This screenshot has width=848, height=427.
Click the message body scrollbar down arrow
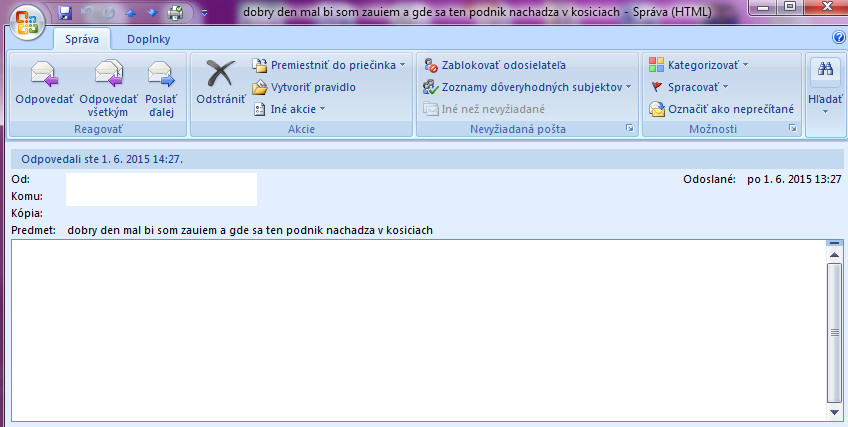(x=834, y=412)
